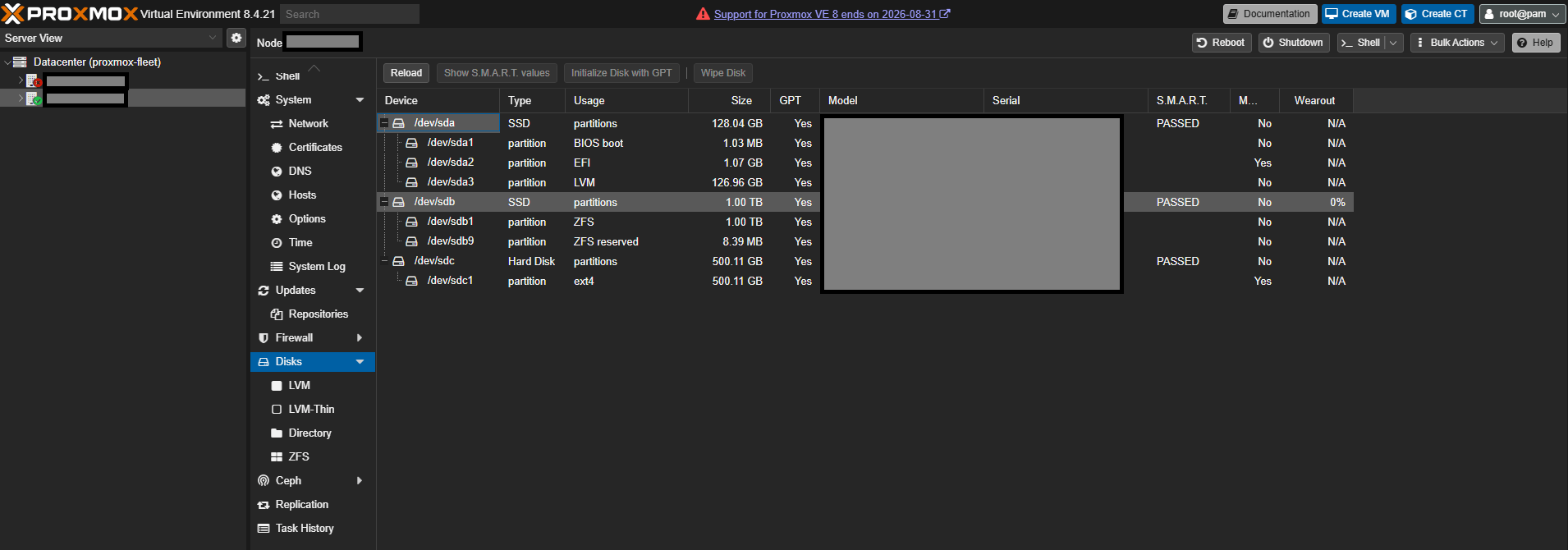1568x550 pixels.
Task: Open Time settings page
Action: (300, 242)
